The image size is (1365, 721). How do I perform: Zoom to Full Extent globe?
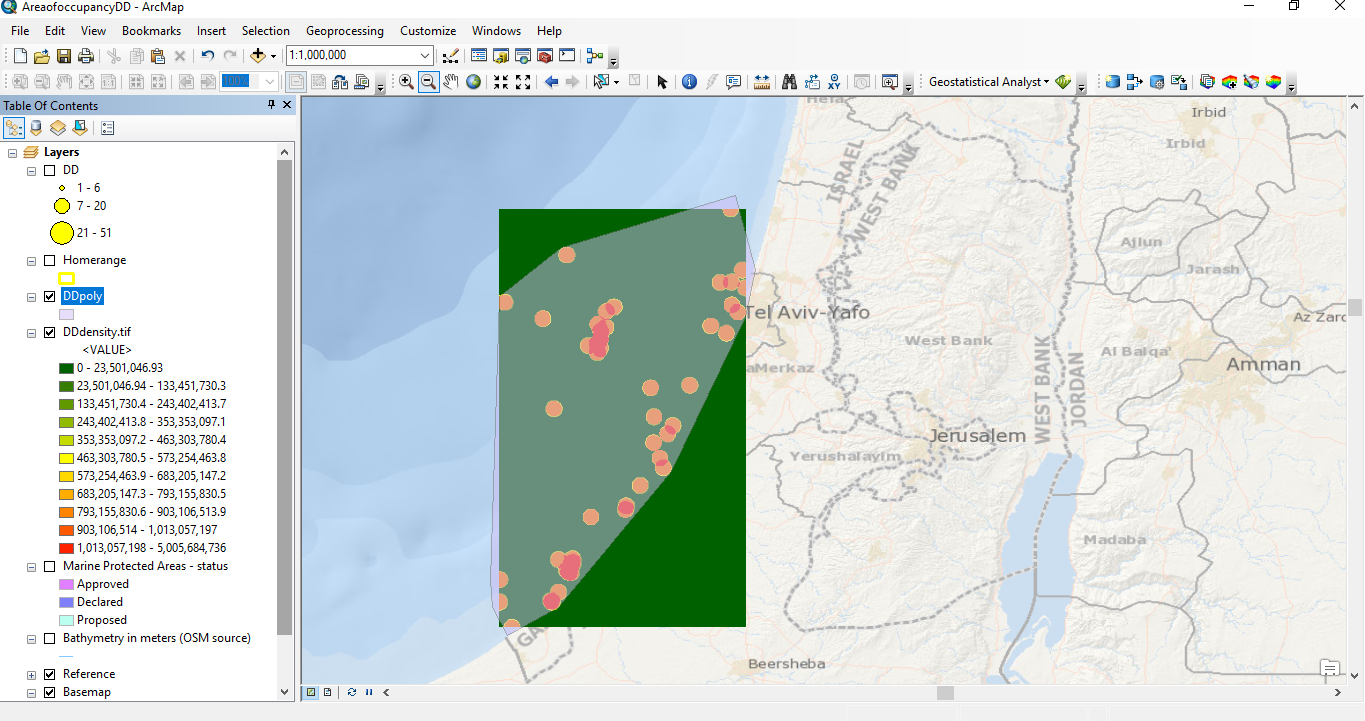(x=473, y=82)
